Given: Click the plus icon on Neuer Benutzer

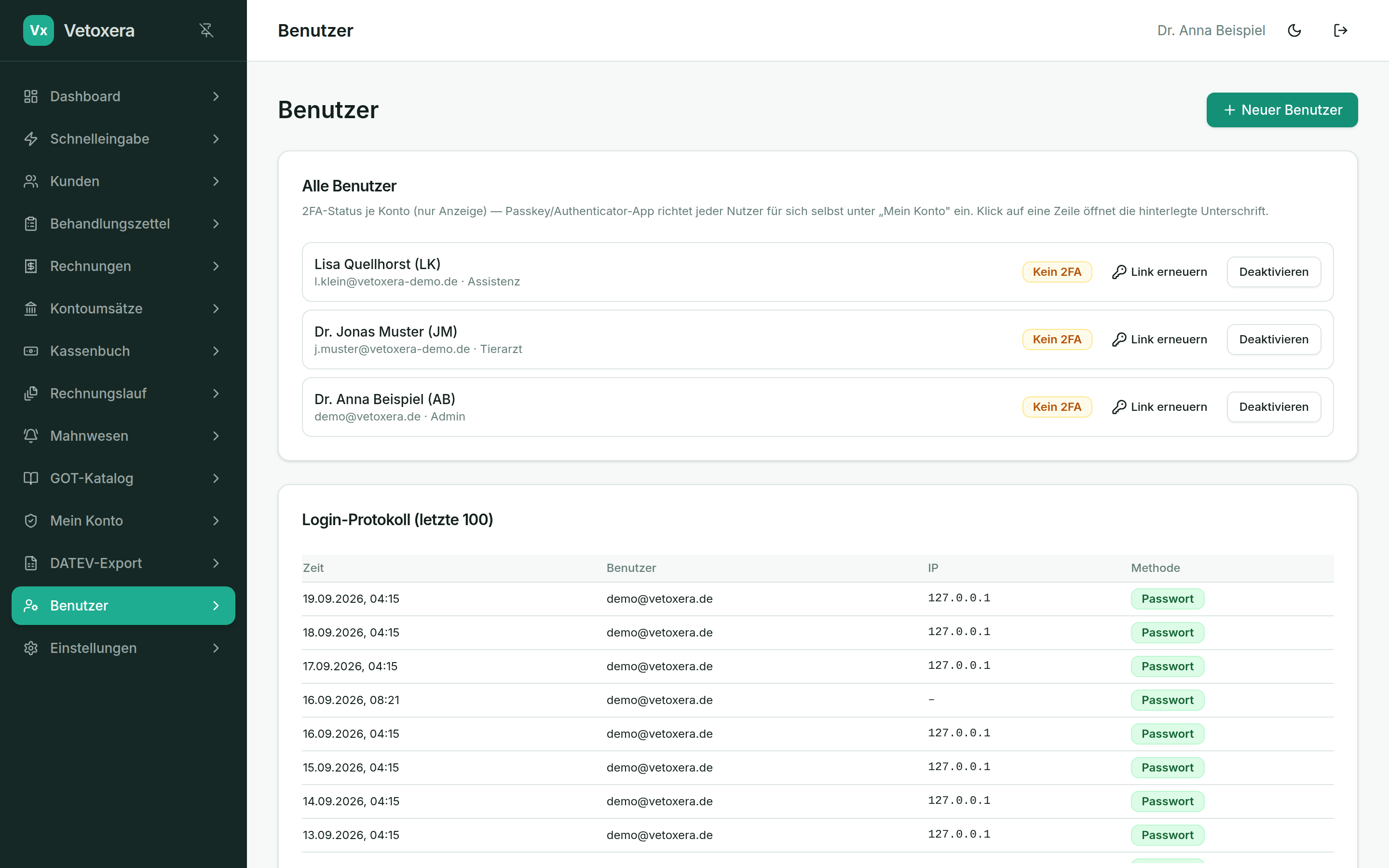Looking at the screenshot, I should [x=1229, y=110].
